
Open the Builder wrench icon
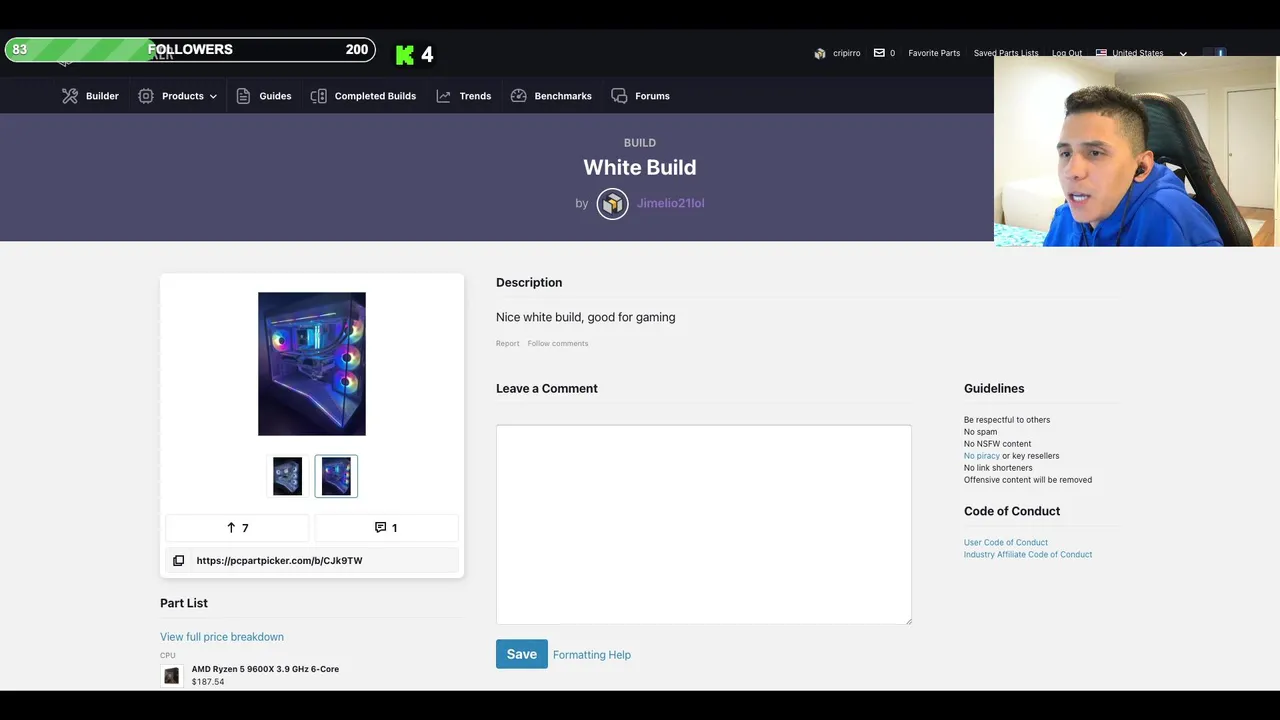coord(69,96)
